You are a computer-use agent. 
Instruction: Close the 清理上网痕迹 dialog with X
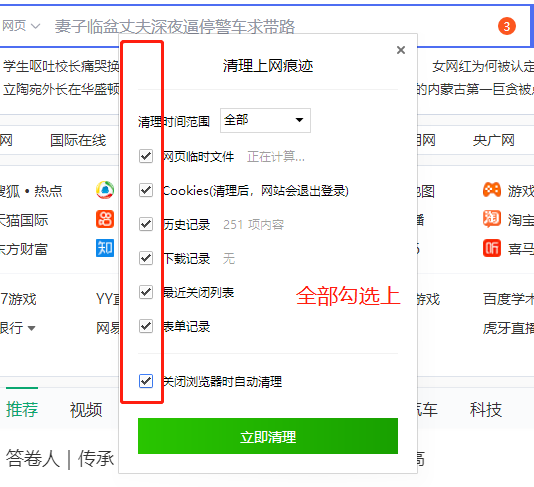[401, 50]
